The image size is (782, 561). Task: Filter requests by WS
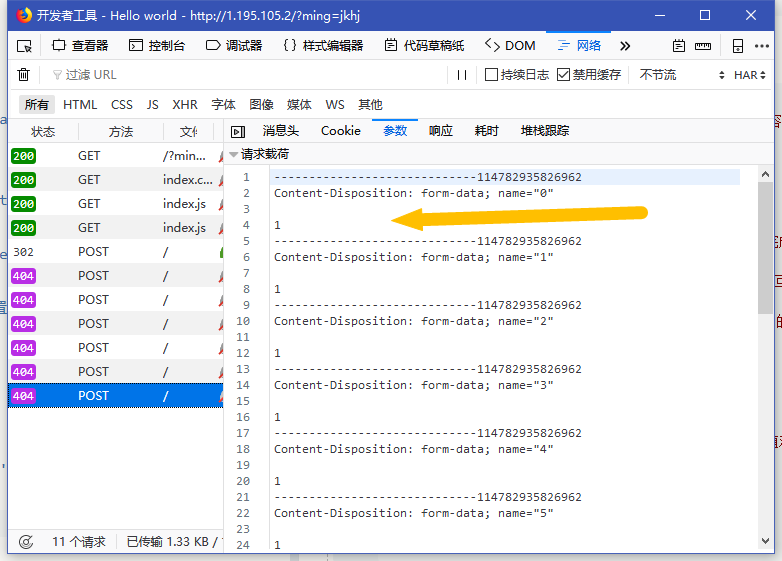coord(335,105)
